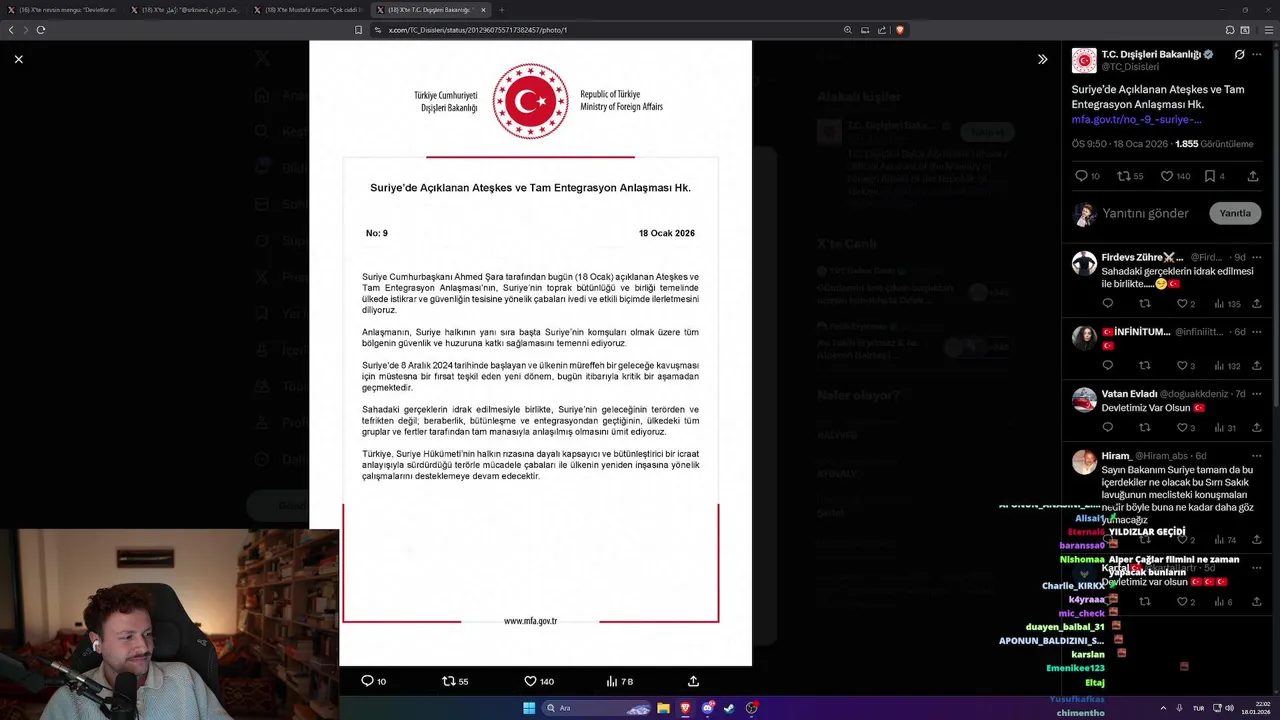Open Hiram_'s profile avatar
Screen dimensions: 1280x720
(1084, 461)
